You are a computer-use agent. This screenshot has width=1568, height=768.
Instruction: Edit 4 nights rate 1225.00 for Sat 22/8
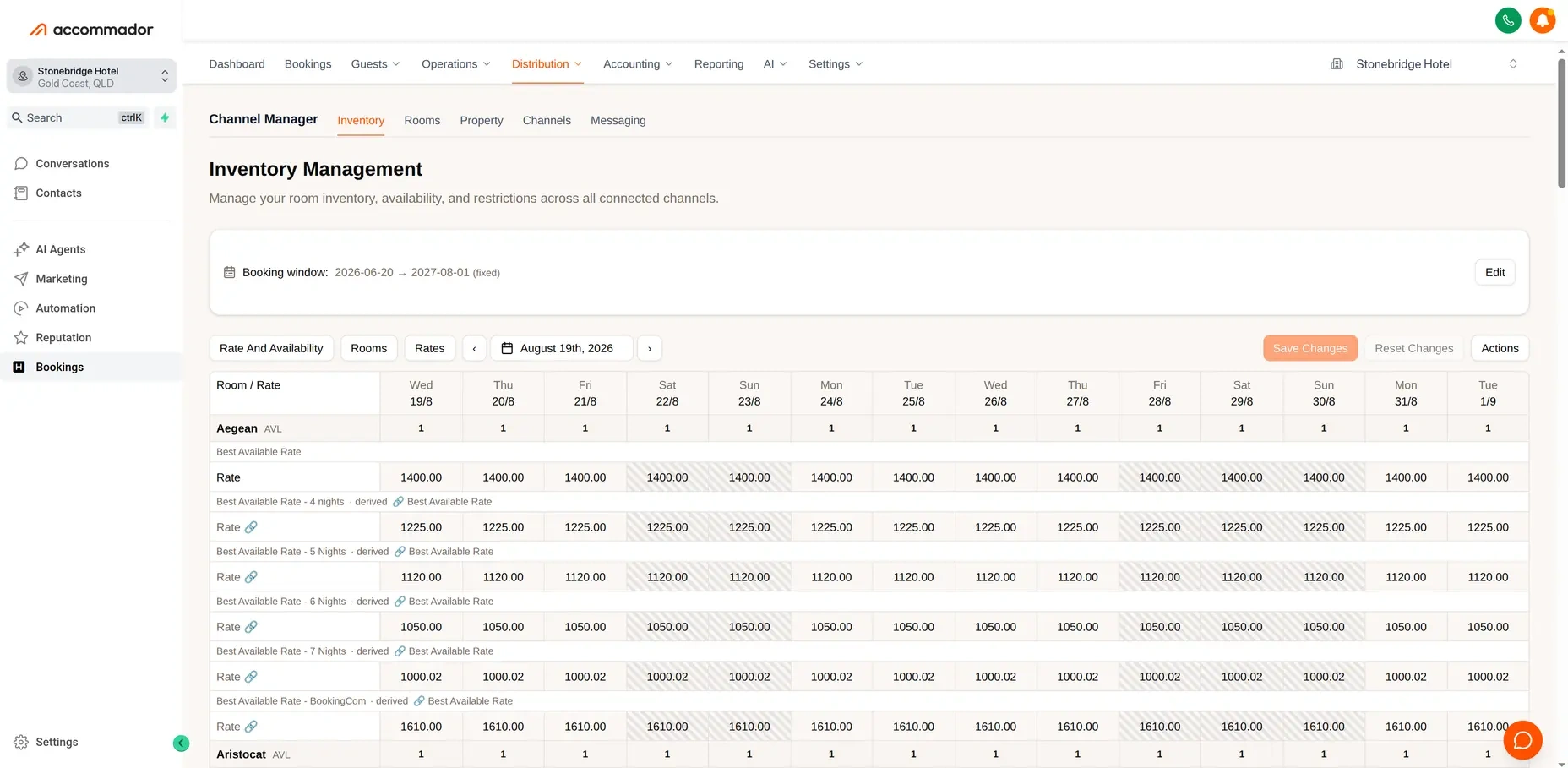coord(667,527)
